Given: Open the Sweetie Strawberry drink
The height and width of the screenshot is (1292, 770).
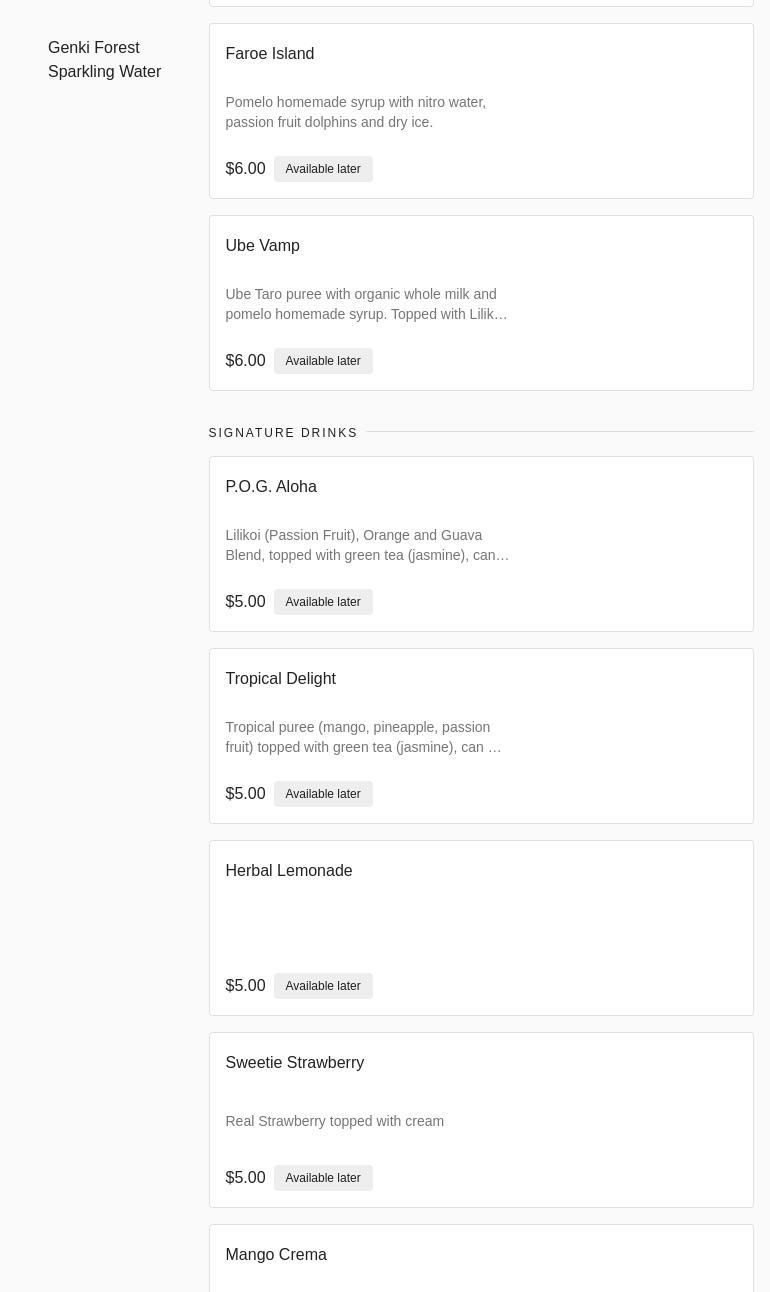Looking at the screenshot, I should pos(294,1063).
